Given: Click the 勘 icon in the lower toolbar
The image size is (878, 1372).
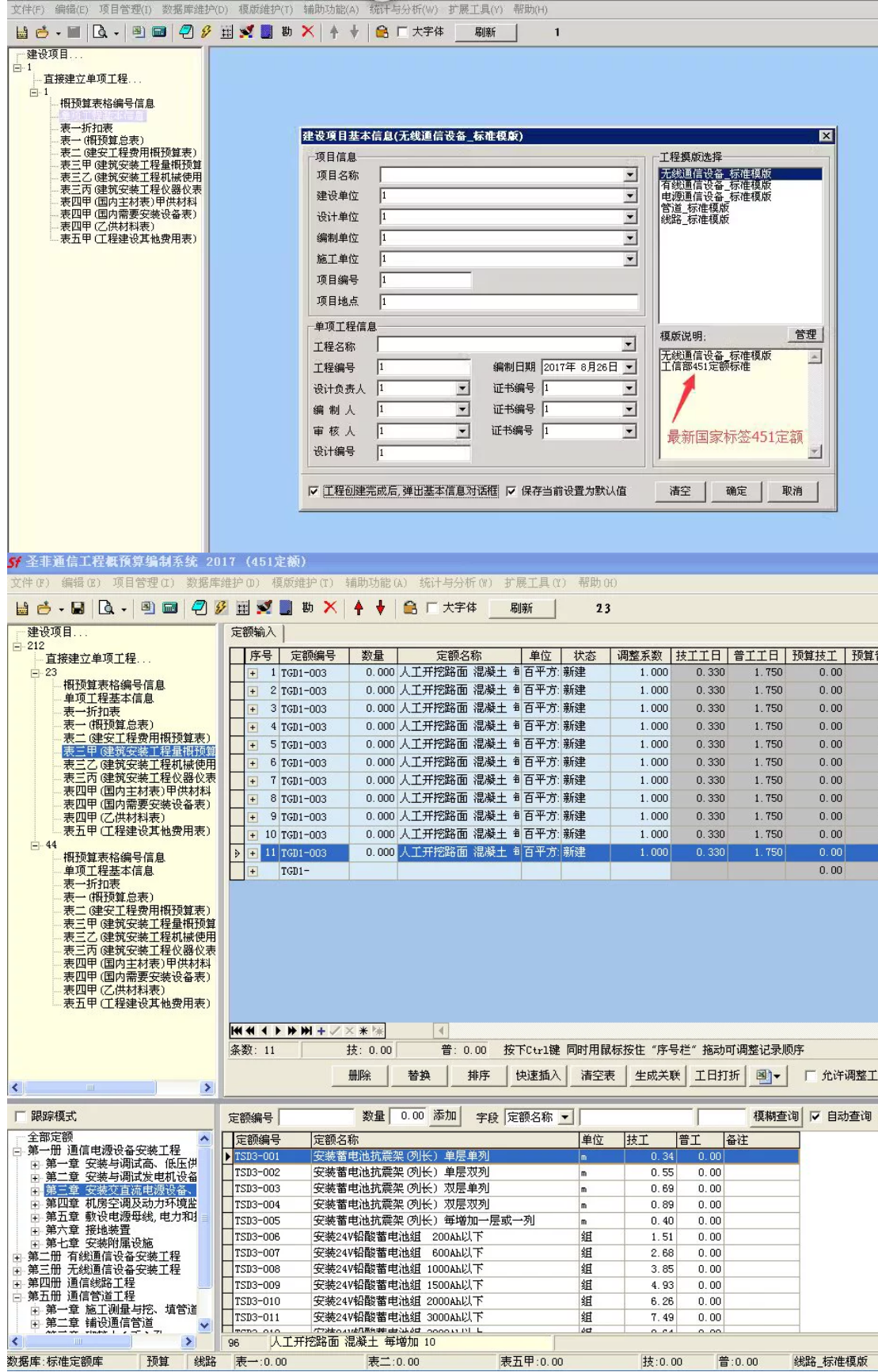Looking at the screenshot, I should pos(308,608).
